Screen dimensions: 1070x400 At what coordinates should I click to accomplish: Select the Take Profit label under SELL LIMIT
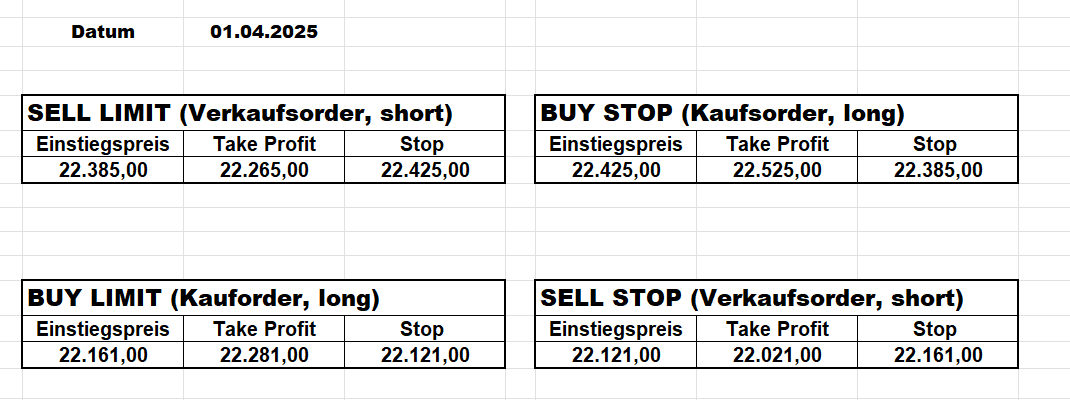point(264,144)
